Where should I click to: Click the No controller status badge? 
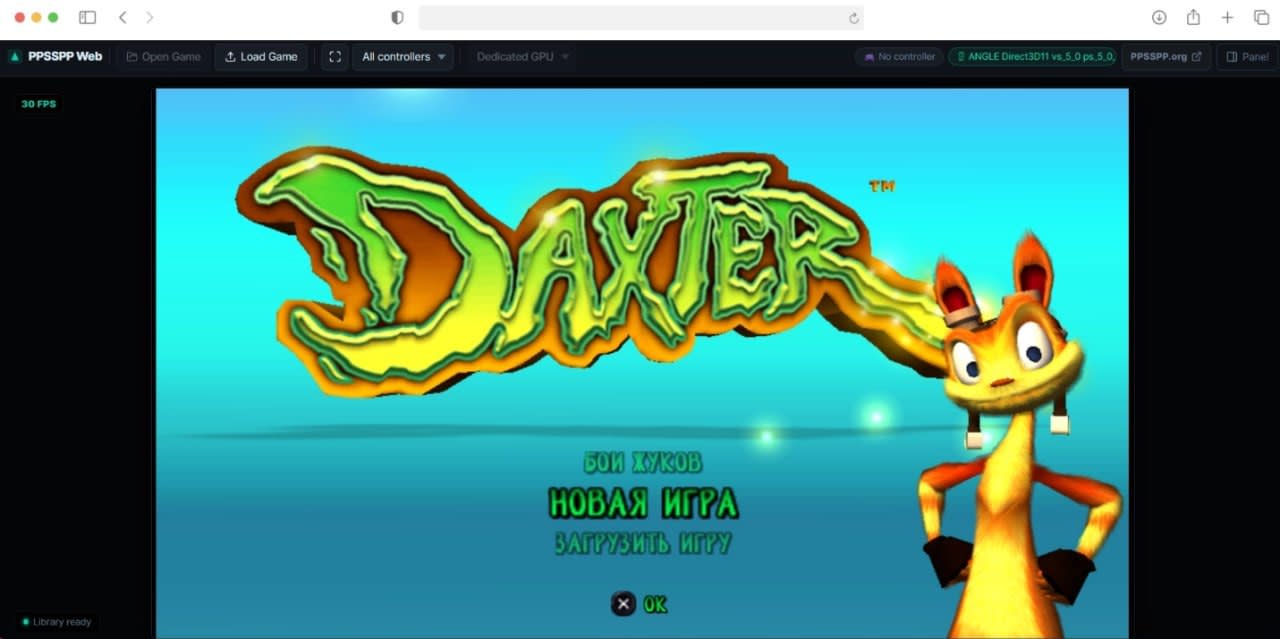click(899, 57)
